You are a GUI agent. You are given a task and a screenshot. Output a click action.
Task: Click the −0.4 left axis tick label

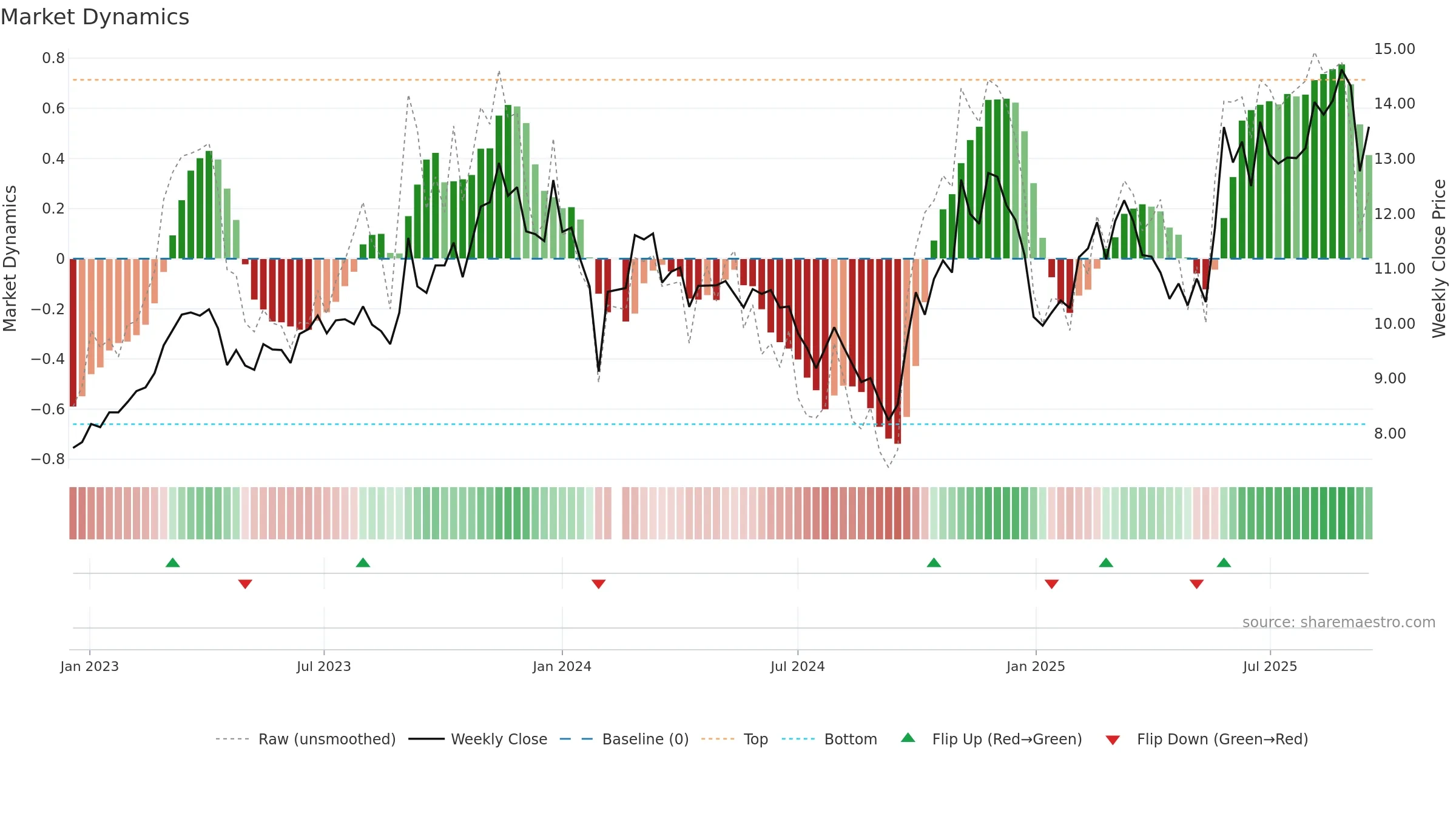48,359
